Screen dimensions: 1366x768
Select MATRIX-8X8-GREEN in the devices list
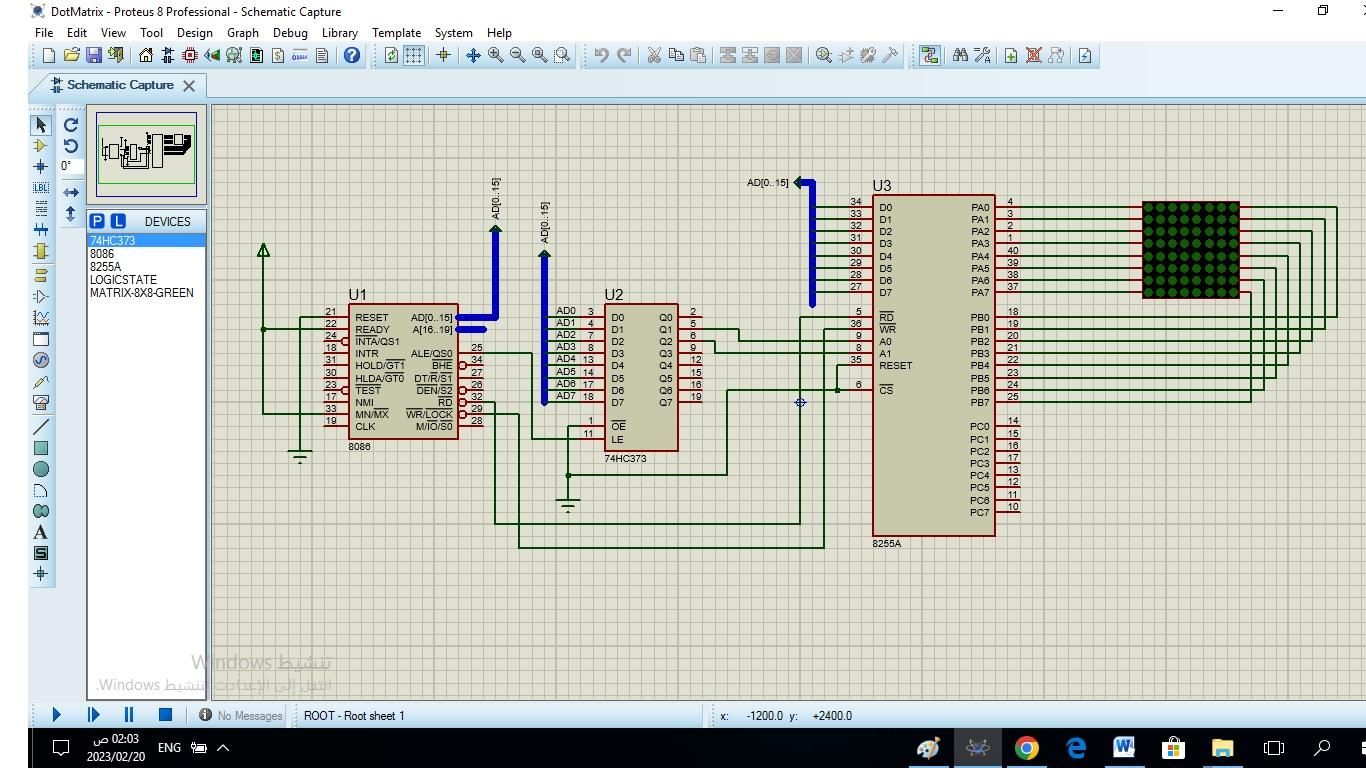pyautogui.click(x=142, y=293)
